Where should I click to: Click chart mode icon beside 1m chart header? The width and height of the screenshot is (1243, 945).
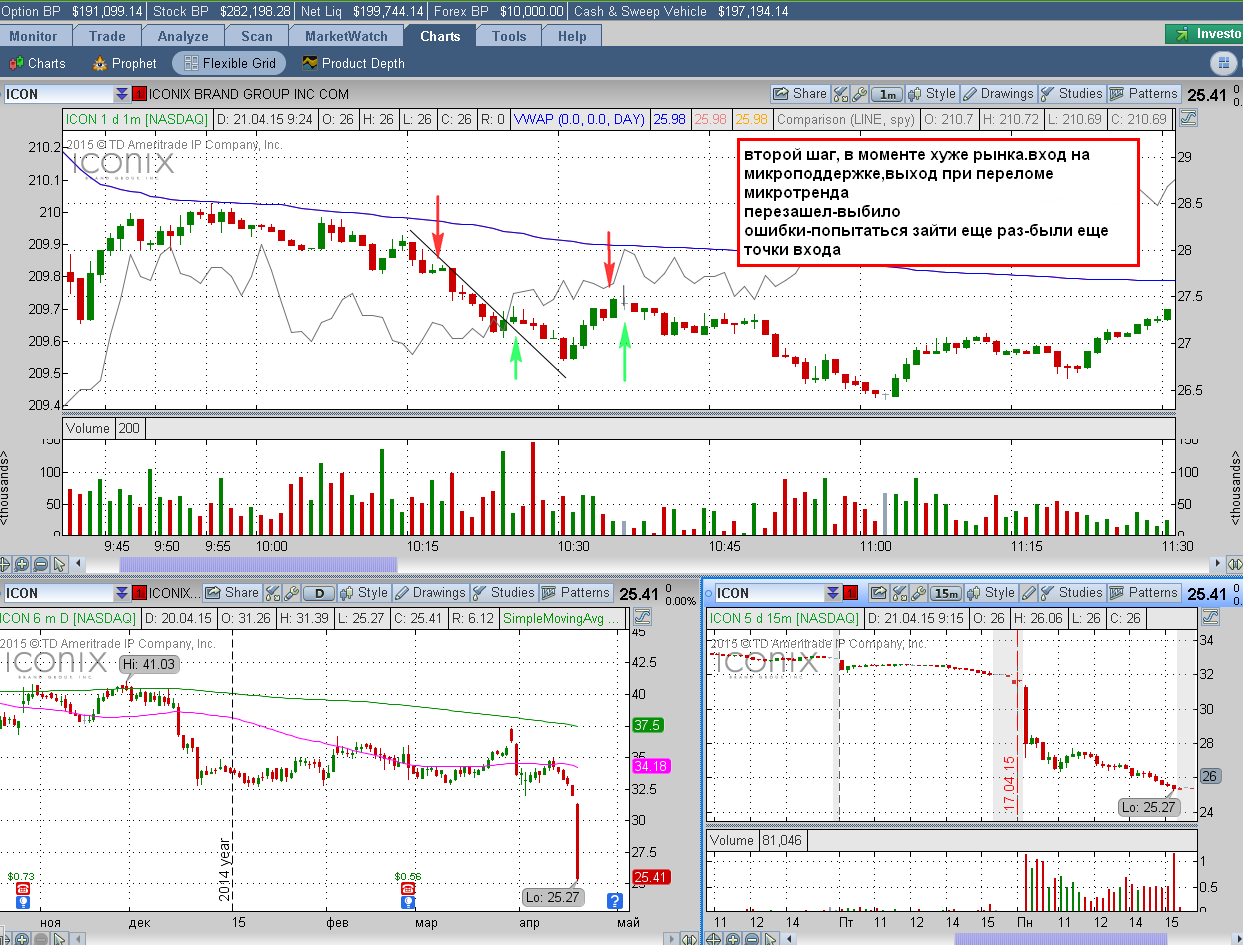[1189, 118]
